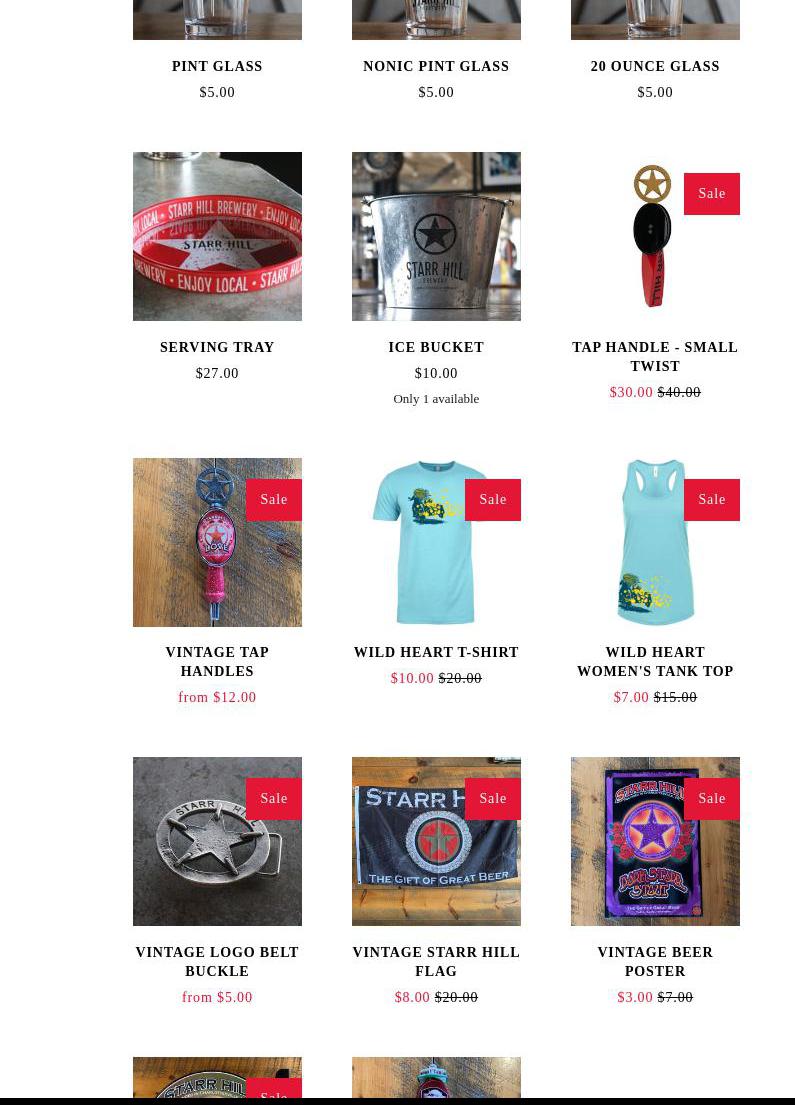Click the Pint Glass product title

[217, 66]
